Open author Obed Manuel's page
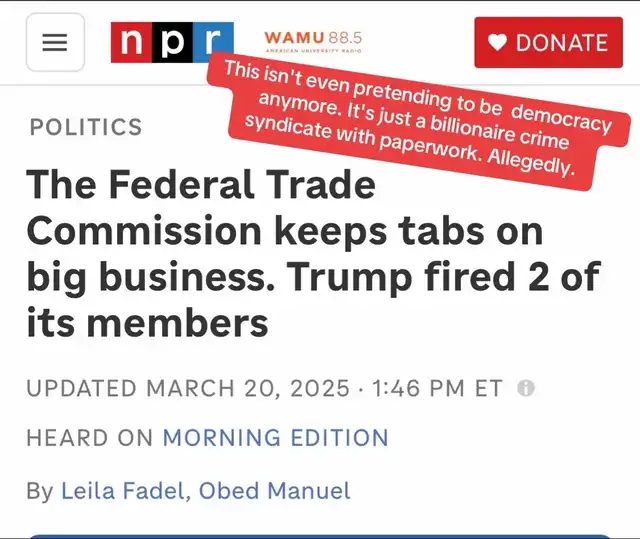Viewport: 640px width, 539px height. 274,490
